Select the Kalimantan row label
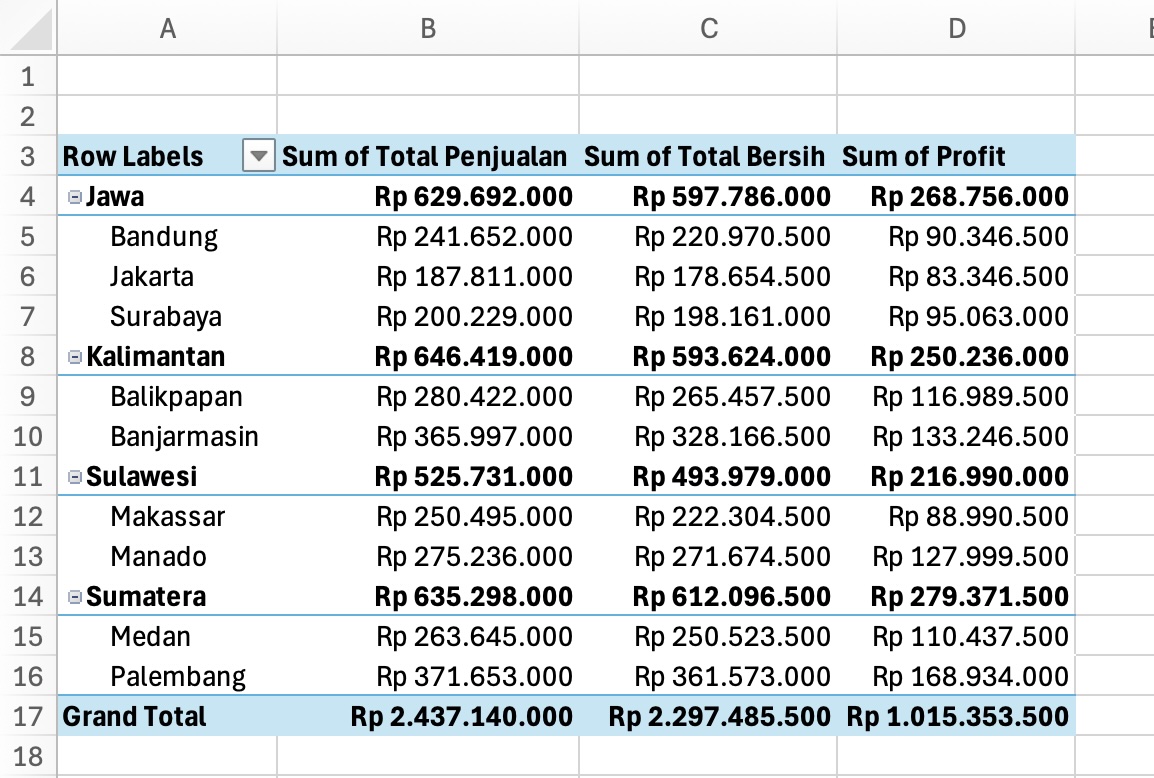 point(155,357)
